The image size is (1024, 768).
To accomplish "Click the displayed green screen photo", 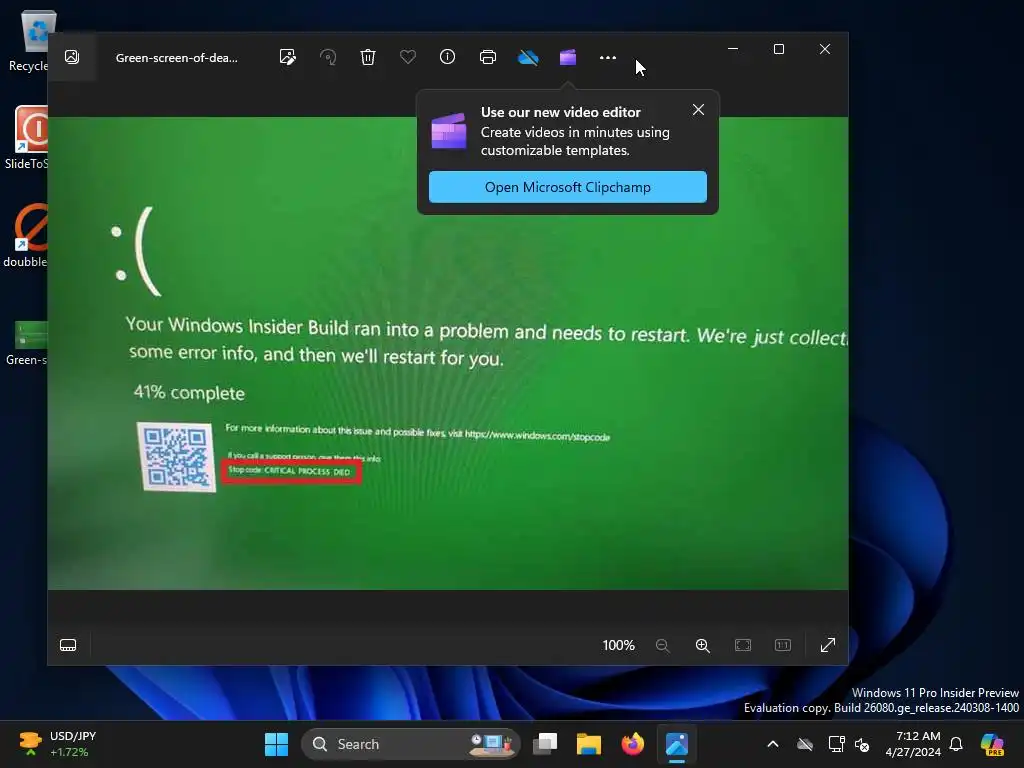I will tap(448, 353).
